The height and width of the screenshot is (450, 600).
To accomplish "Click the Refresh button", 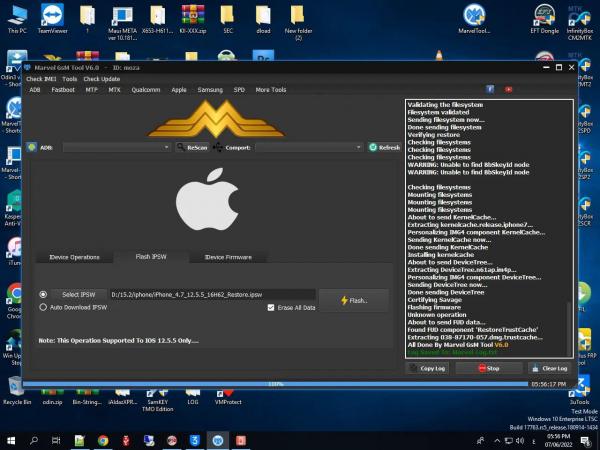I will (x=385, y=147).
